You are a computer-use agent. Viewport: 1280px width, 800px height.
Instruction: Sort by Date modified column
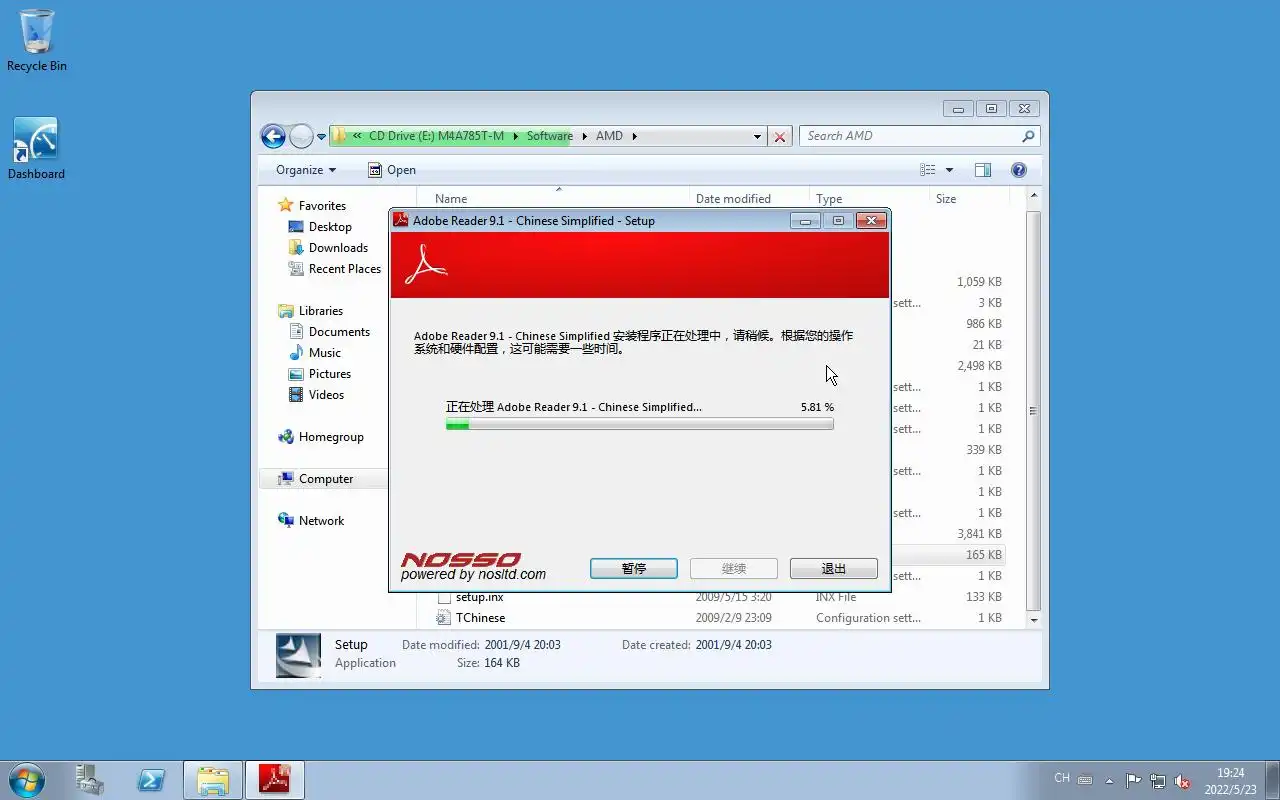[749, 198]
